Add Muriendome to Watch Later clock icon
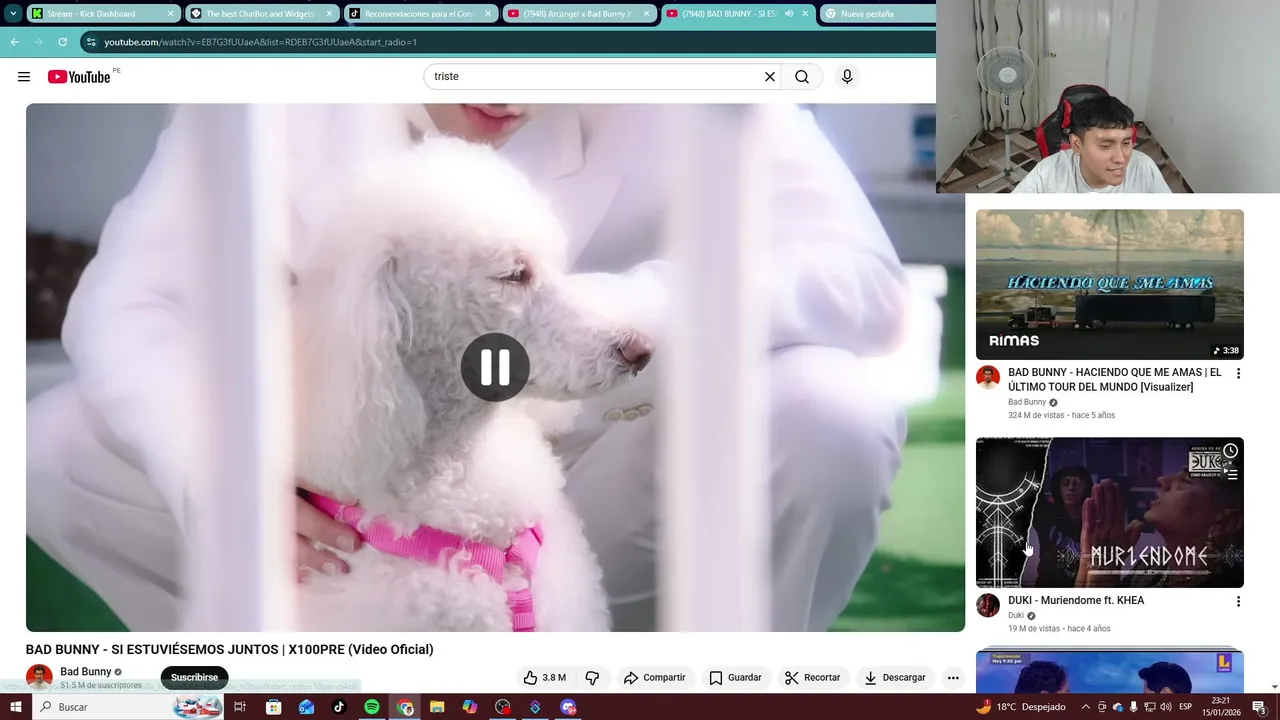Screen dimensions: 1280x720 [1230, 451]
